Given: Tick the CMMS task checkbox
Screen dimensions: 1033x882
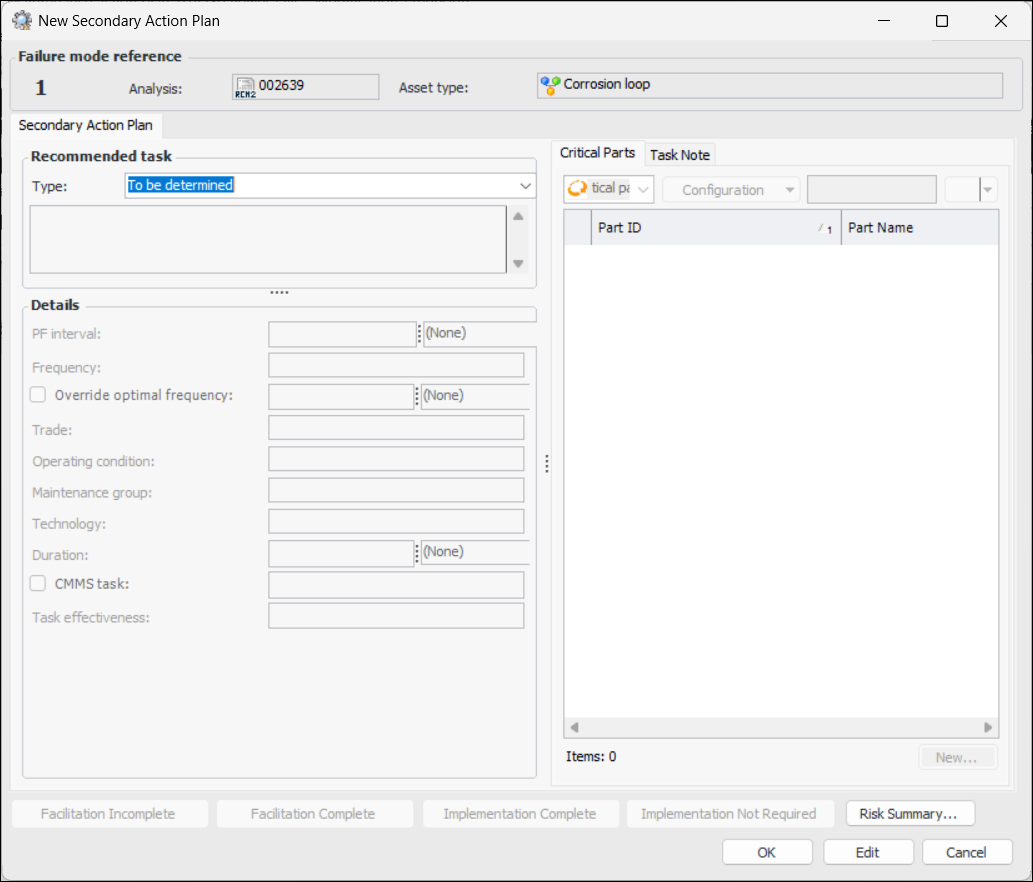Looking at the screenshot, I should click(38, 584).
